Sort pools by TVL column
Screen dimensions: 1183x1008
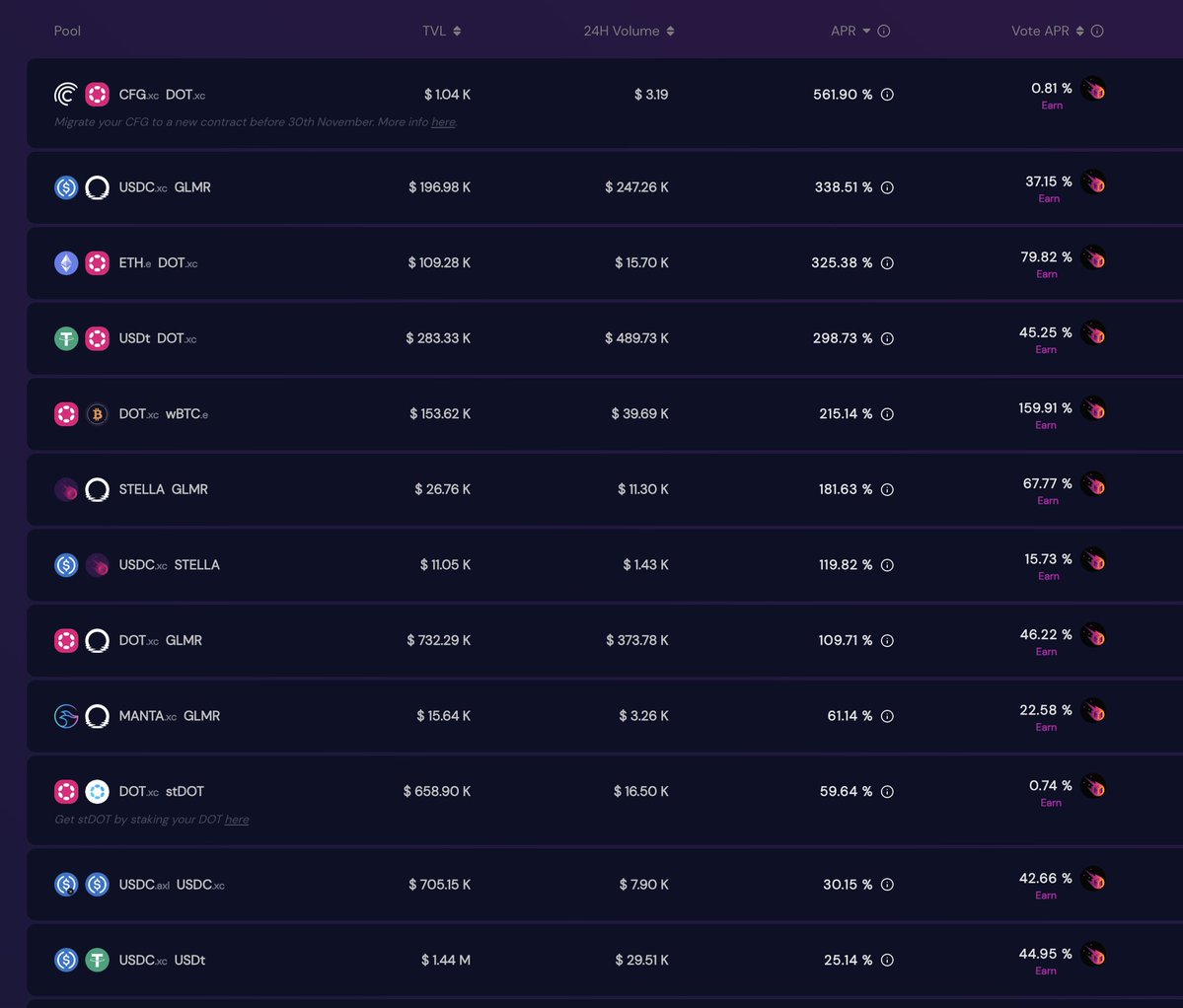point(441,31)
